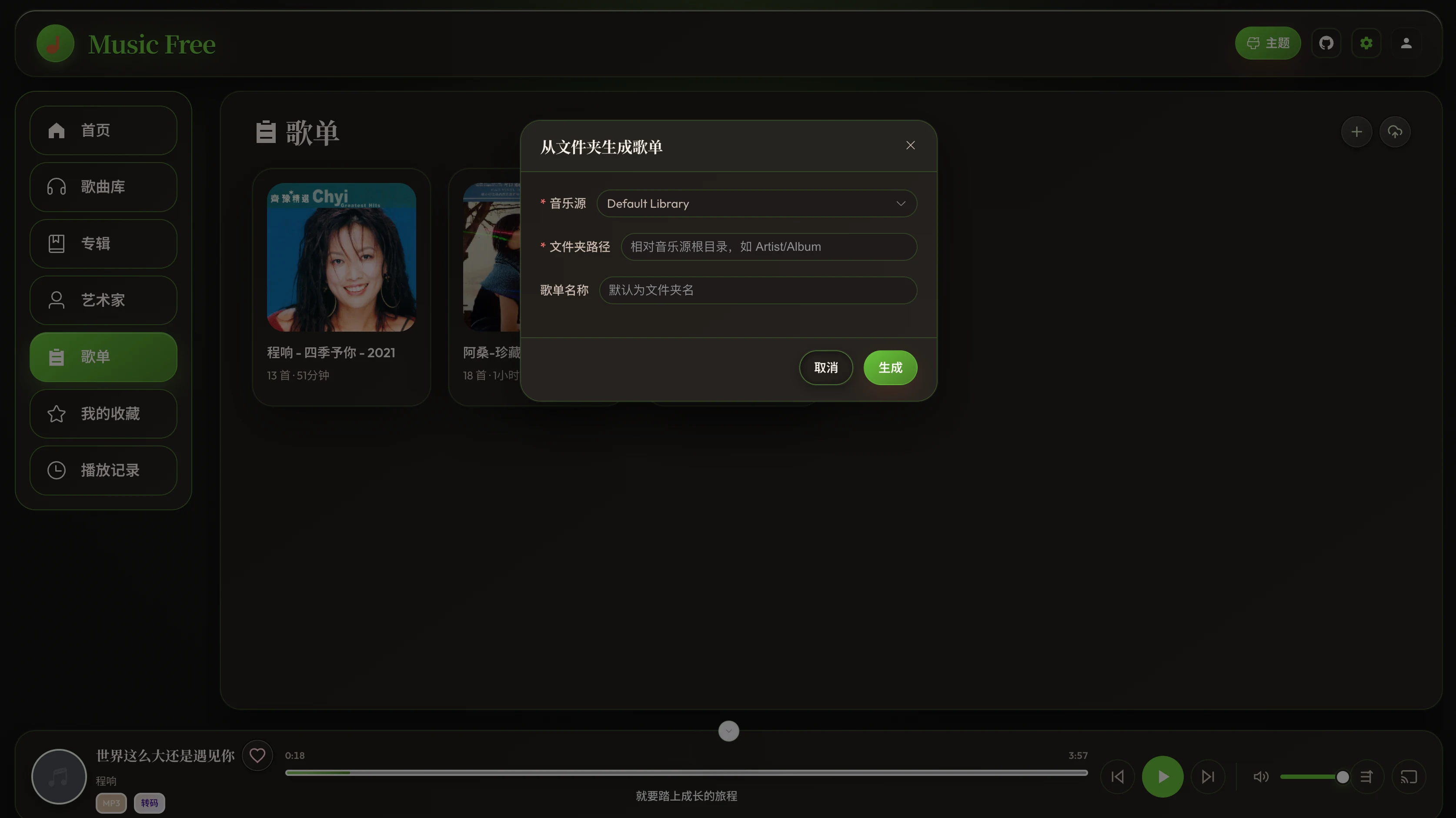Favorite the current song with heart icon
This screenshot has height=818, width=1456.
(x=257, y=755)
